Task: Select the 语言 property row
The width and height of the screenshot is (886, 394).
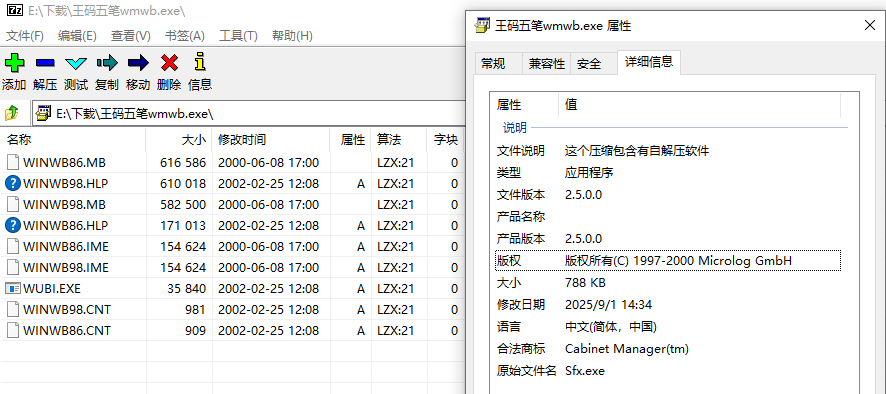Action: (x=668, y=327)
